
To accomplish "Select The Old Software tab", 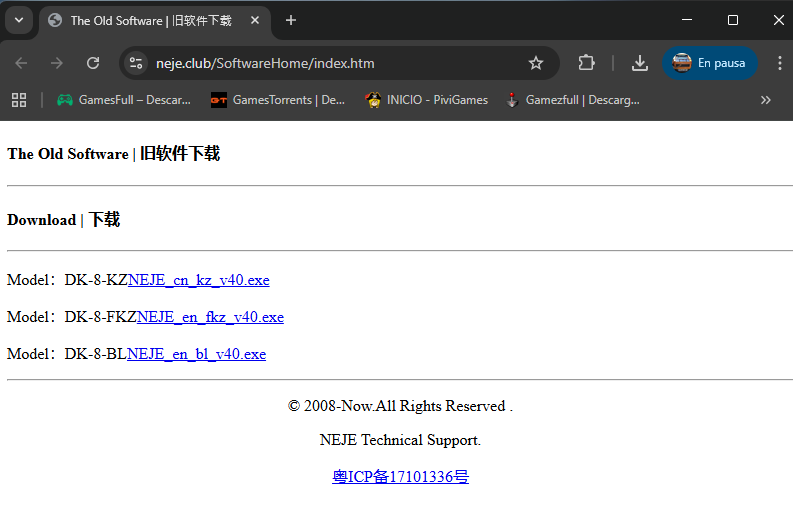I will pyautogui.click(x=150, y=20).
